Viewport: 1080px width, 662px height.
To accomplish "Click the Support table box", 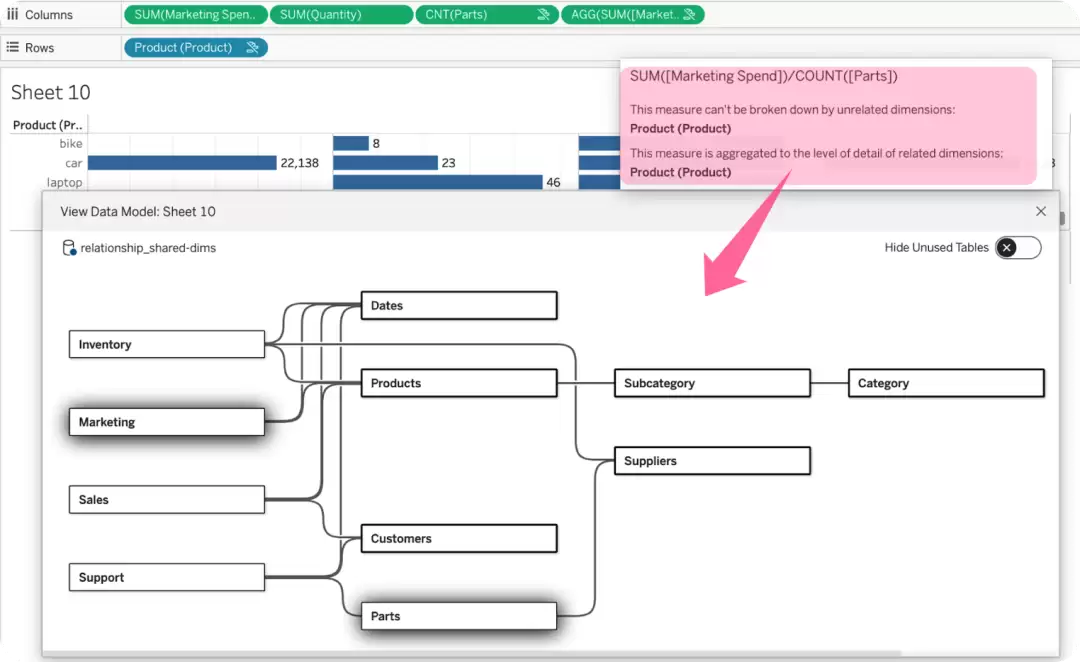I will point(167,577).
